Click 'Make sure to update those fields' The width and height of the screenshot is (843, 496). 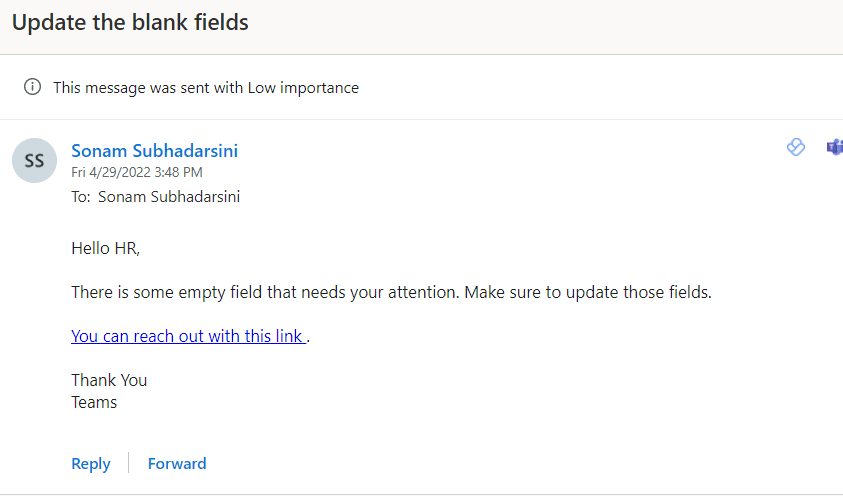[588, 292]
